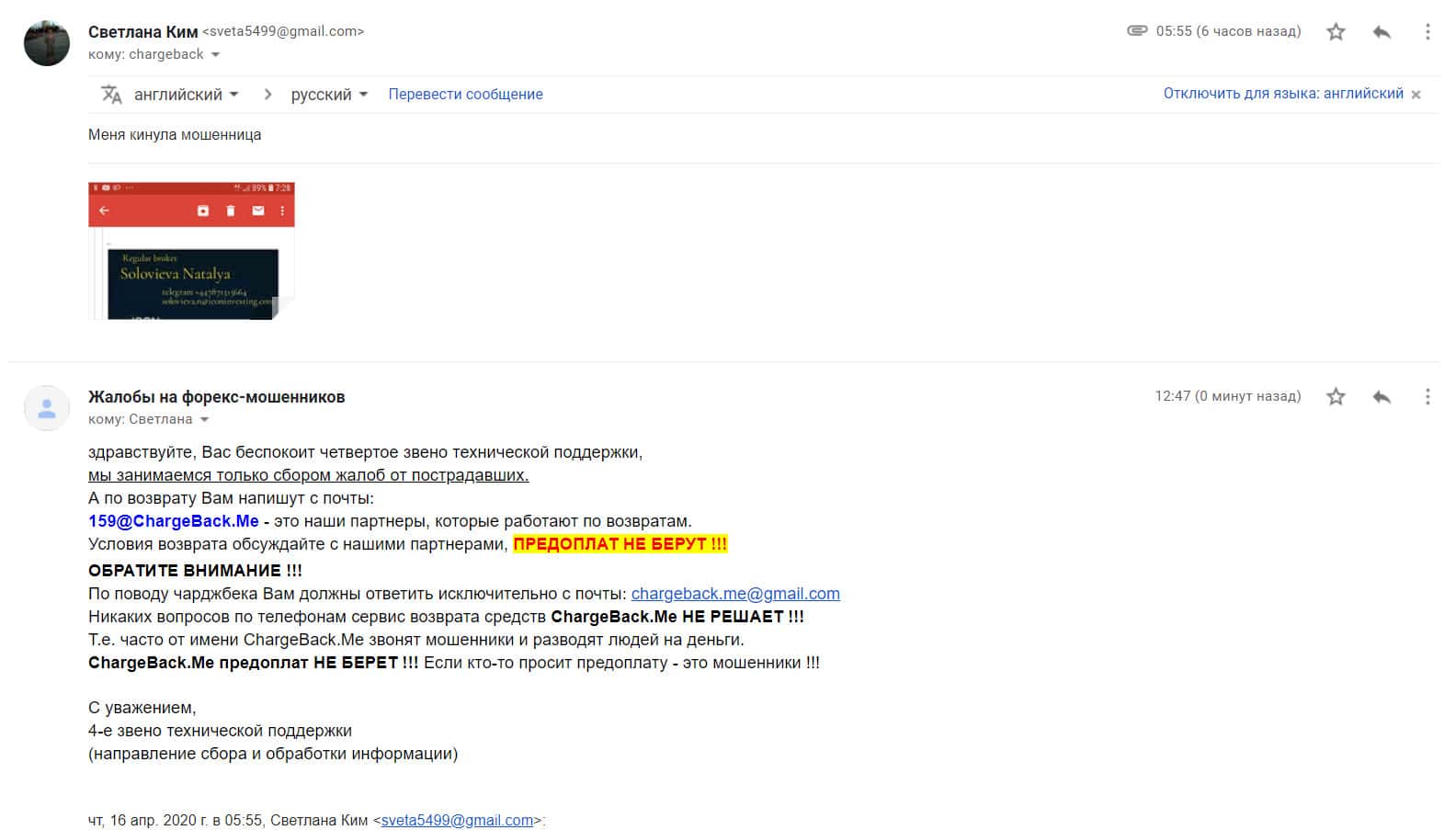Screen dimensions: 1456x830
Task: Click the '05:55 (6 часов назад)' timestamp
Action: pos(1229,31)
